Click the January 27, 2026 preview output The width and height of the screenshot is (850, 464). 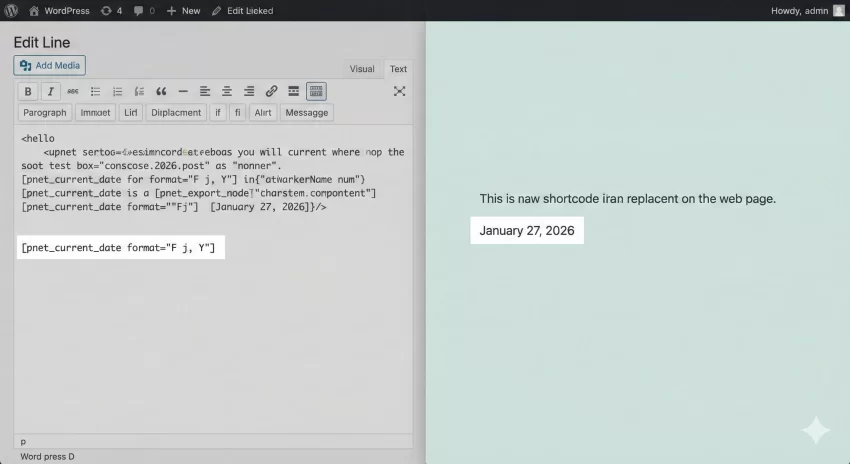tap(527, 230)
